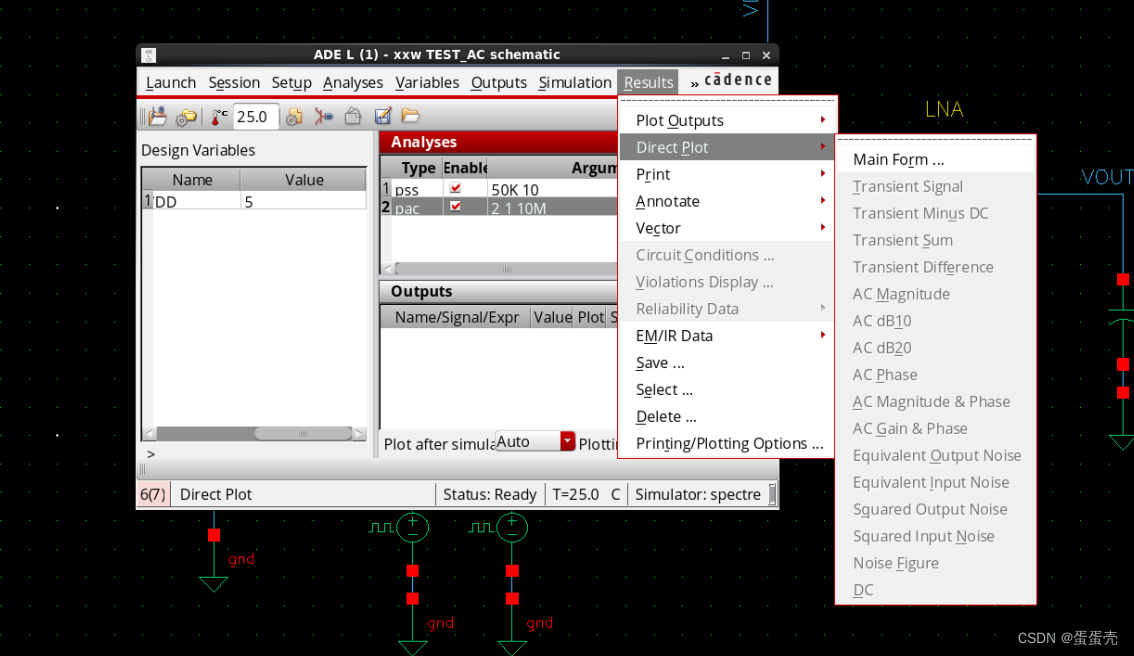The height and width of the screenshot is (656, 1134).
Task: Click AC Magnitude & Phase in submenu
Action: (x=935, y=401)
